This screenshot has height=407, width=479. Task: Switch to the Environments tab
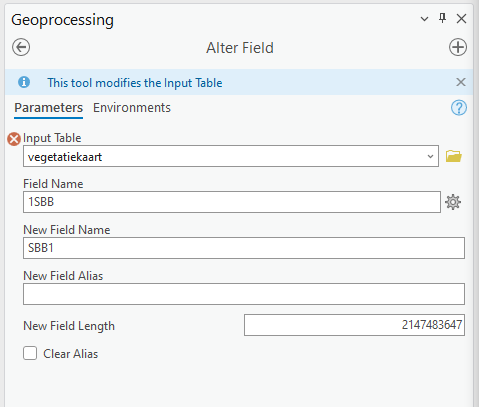[132, 108]
